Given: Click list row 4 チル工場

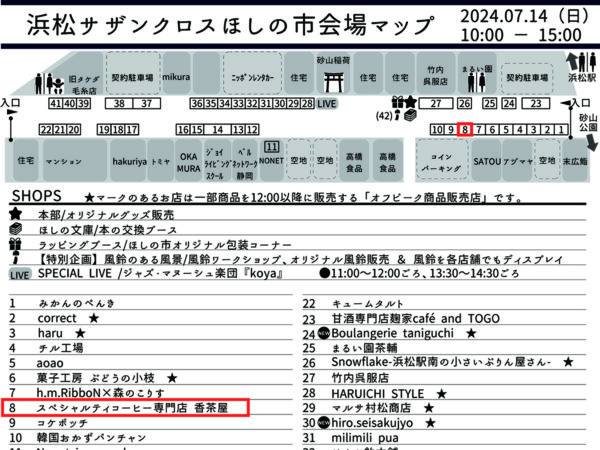Looking at the screenshot, I should pyautogui.click(x=150, y=348).
